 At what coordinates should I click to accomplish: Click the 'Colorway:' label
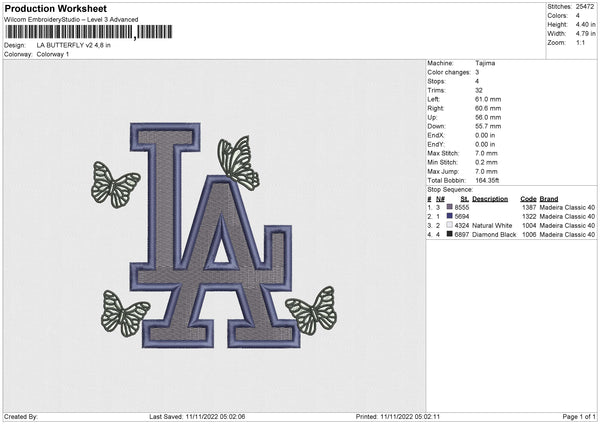click(x=18, y=54)
